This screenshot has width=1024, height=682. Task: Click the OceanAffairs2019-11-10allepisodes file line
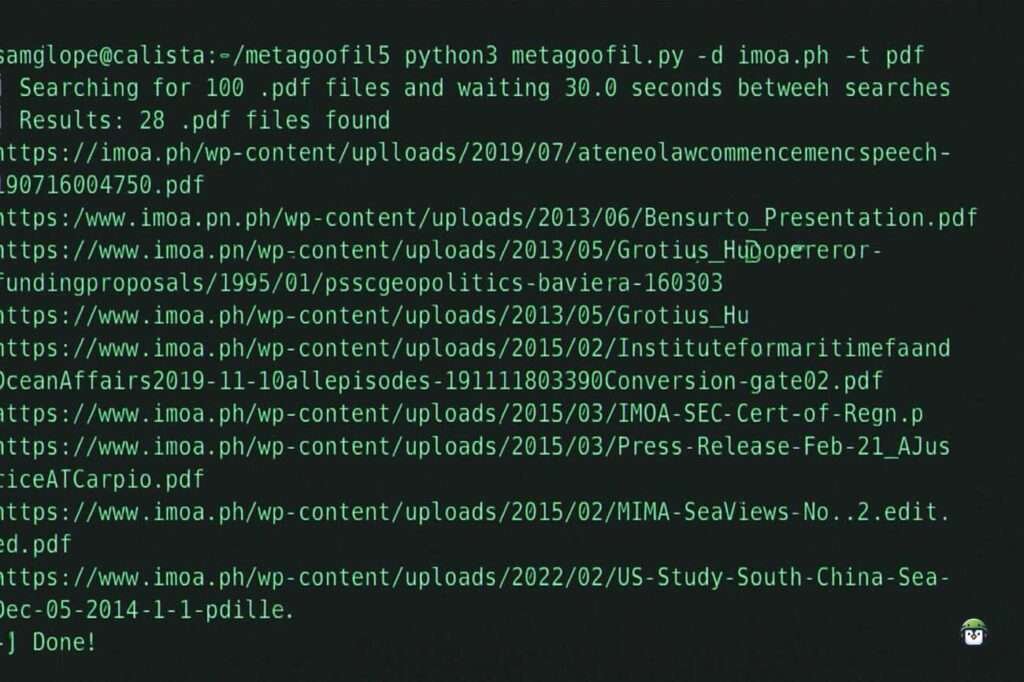[x=441, y=382]
